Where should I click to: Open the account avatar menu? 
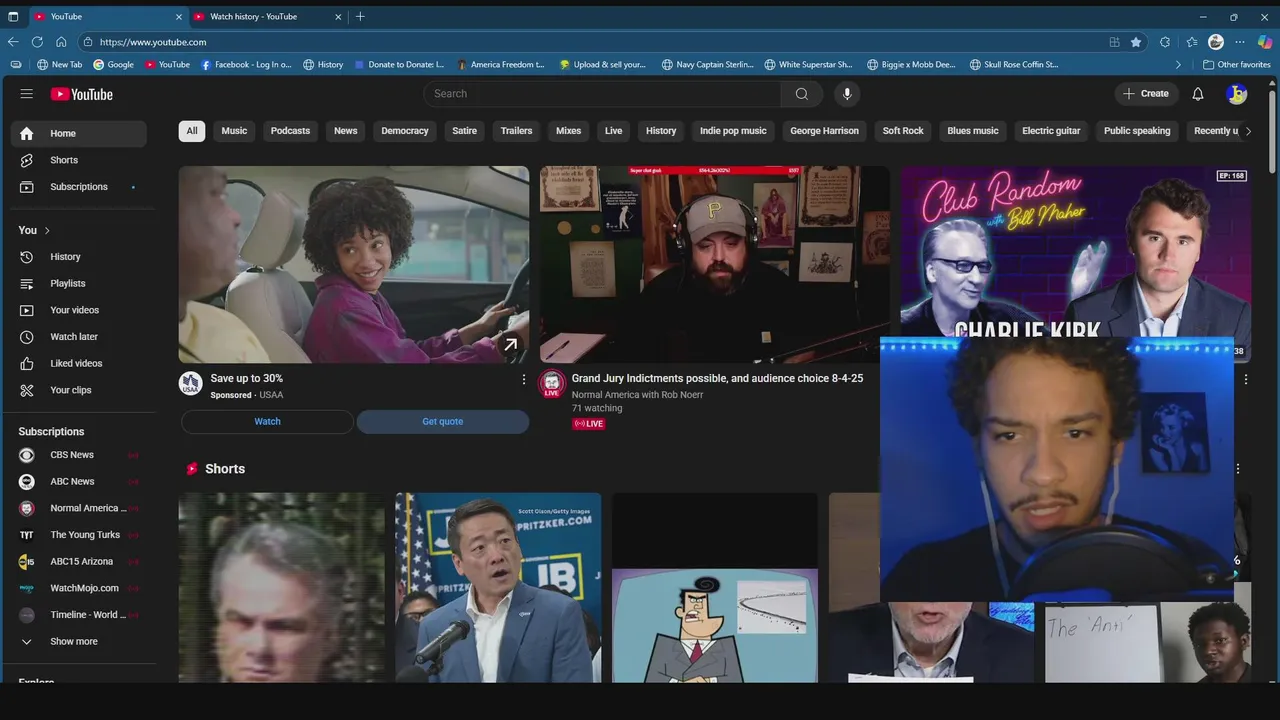1237,94
